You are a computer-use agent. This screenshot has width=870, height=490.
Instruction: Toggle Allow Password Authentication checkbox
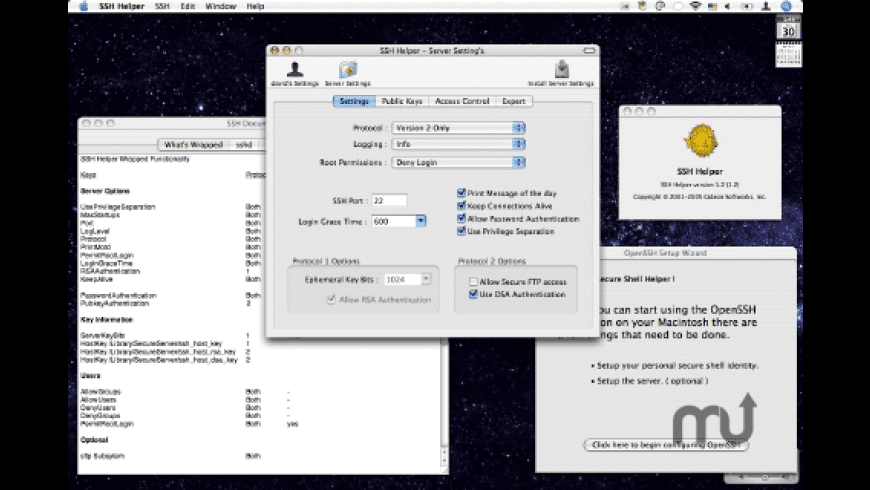(x=461, y=219)
